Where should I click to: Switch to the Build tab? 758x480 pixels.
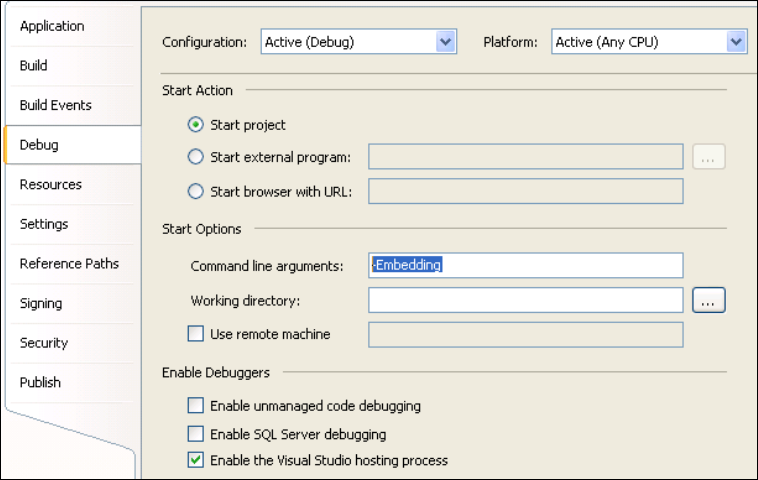[34, 66]
